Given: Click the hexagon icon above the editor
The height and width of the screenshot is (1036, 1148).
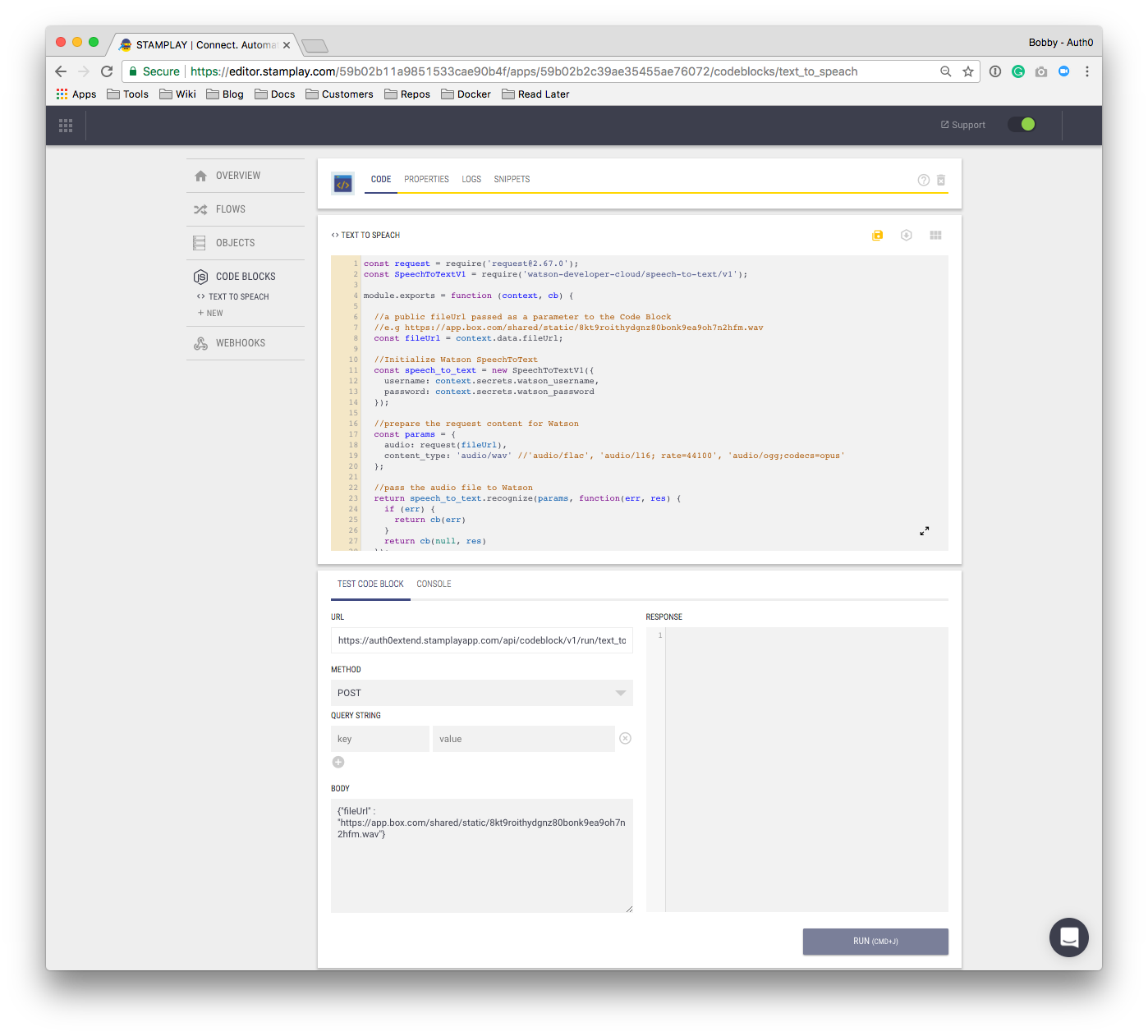Looking at the screenshot, I should tap(907, 236).
